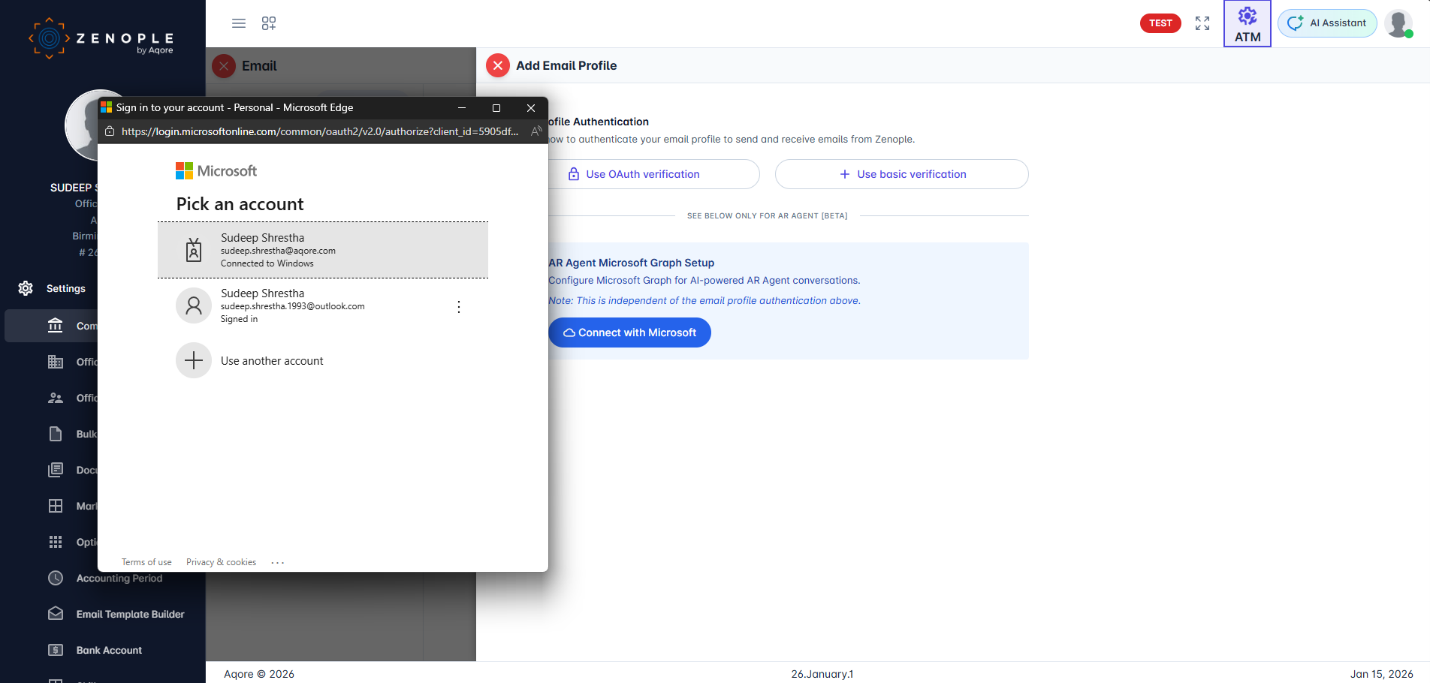Image resolution: width=1430 pixels, height=683 pixels.
Task: Select the outlook.com Sudeep Shrestha account
Action: click(x=323, y=305)
